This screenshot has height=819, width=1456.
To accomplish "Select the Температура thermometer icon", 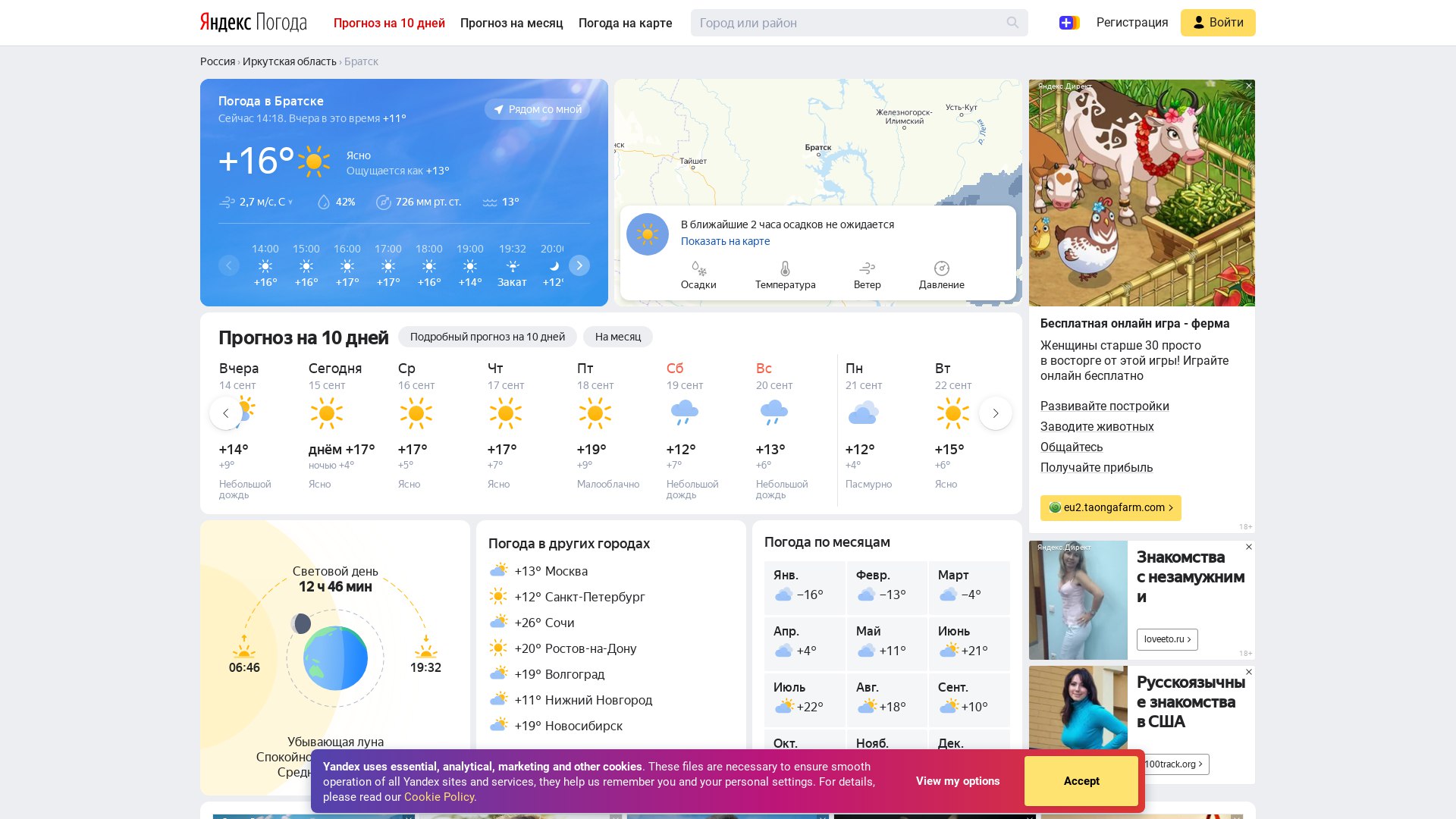I will (785, 269).
